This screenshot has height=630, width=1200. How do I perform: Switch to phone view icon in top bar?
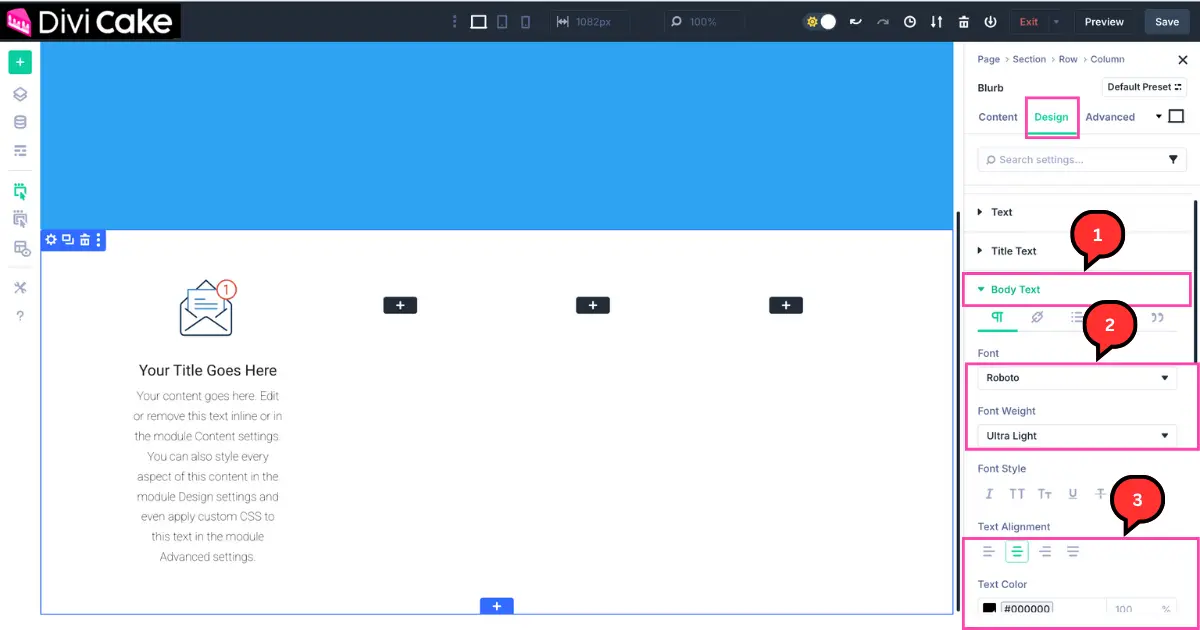click(525, 22)
